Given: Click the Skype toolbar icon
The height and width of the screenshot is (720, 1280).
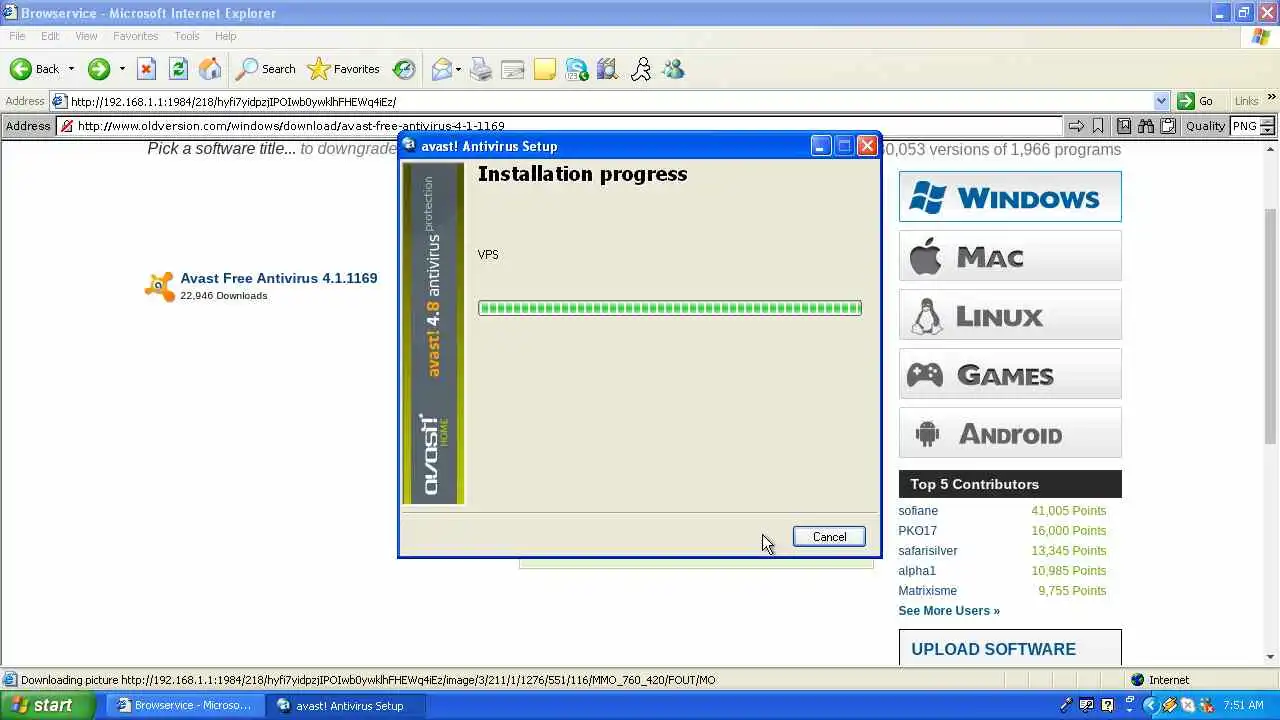Looking at the screenshot, I should [577, 69].
